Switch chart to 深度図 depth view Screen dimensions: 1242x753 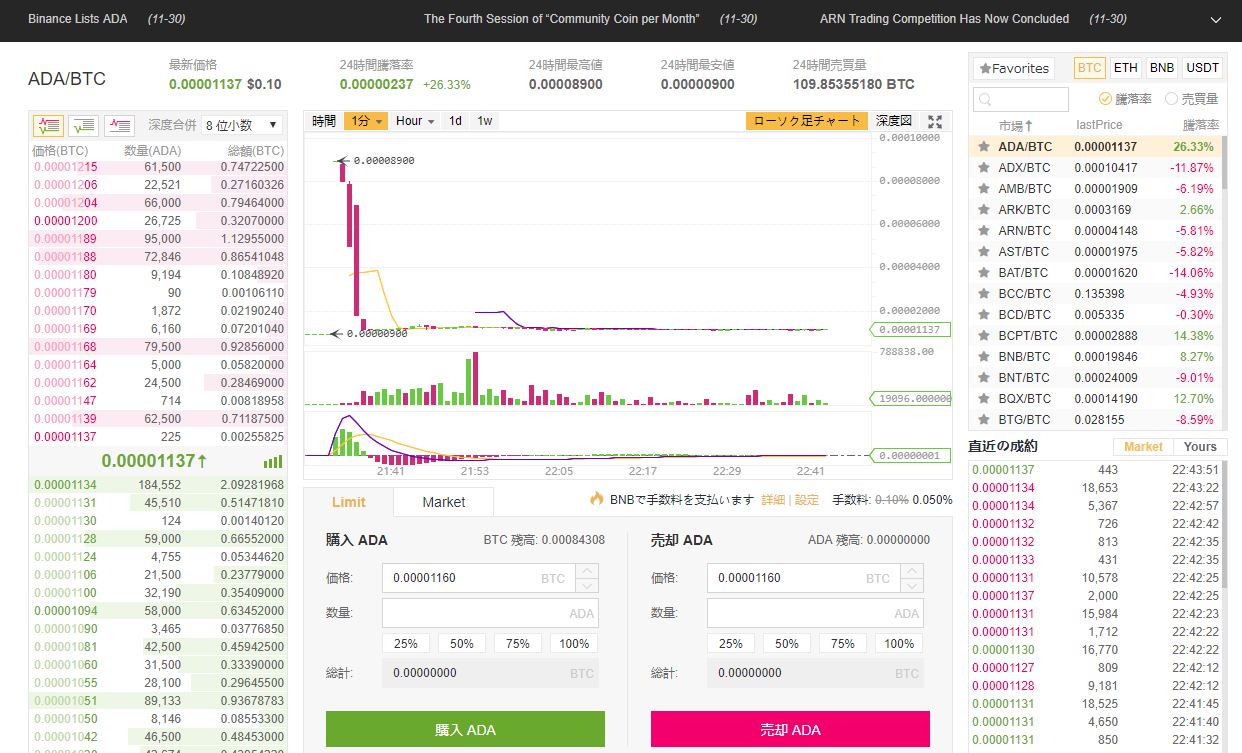(894, 121)
